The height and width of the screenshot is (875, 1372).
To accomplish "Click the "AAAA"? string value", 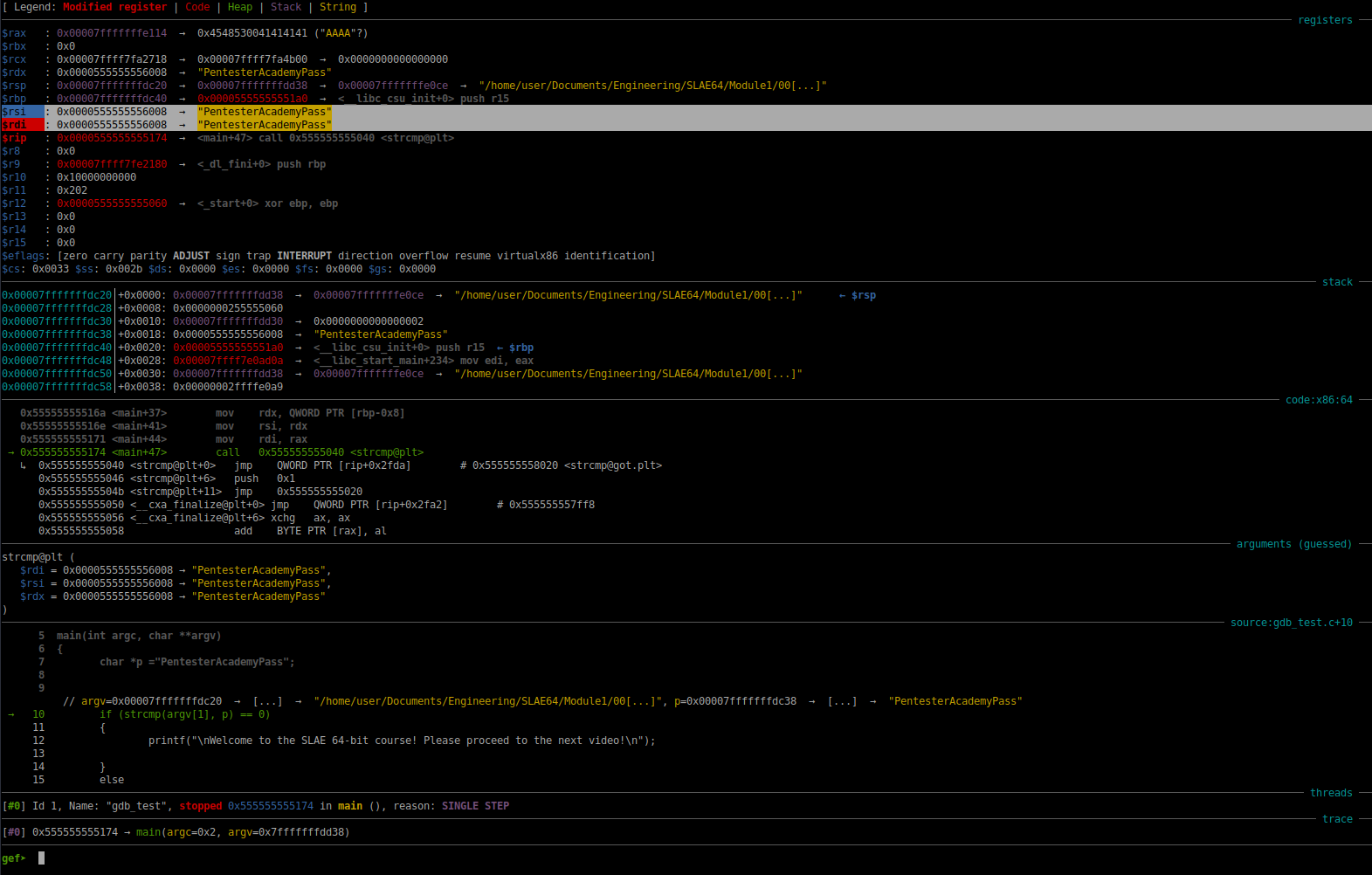I will pyautogui.click(x=341, y=33).
